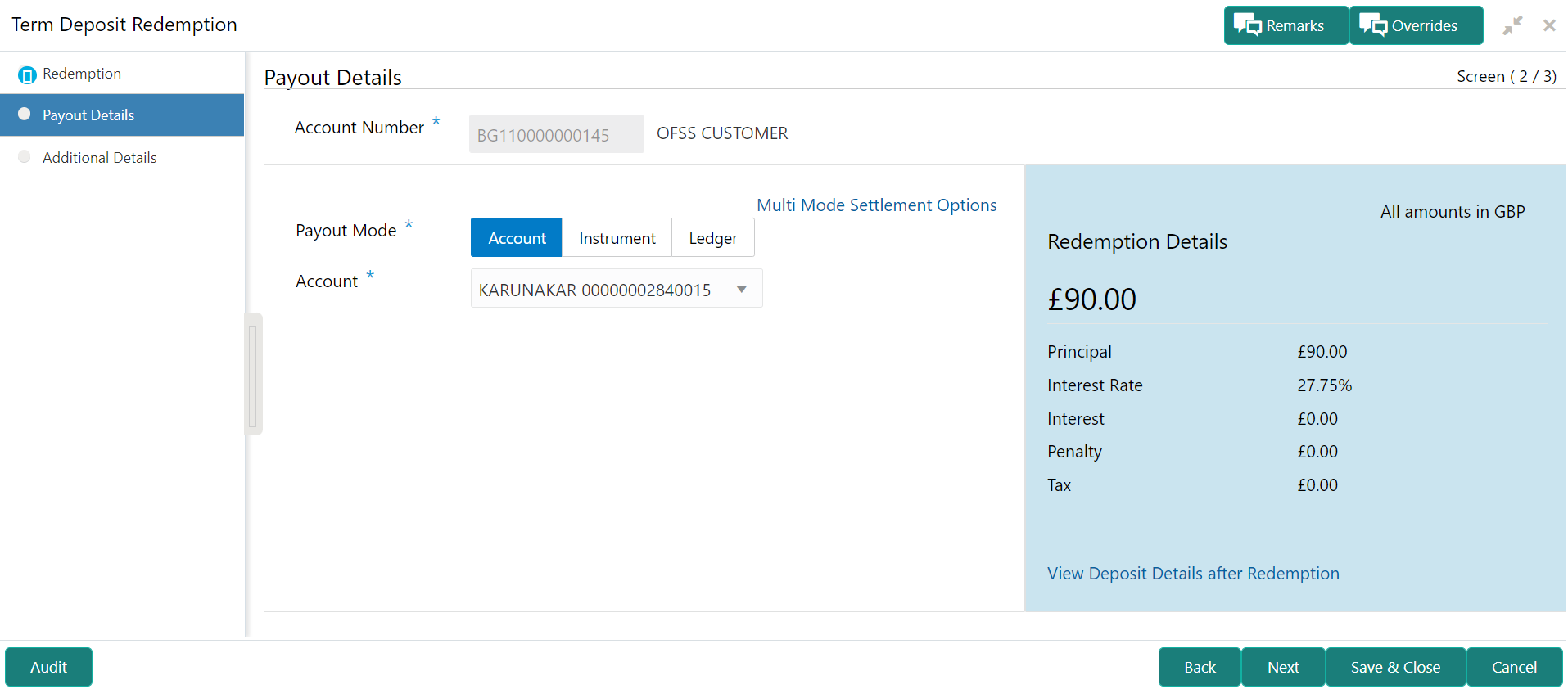Choose Ledger payout mode
Viewport: 1568px width, 689px height.
pyautogui.click(x=712, y=238)
